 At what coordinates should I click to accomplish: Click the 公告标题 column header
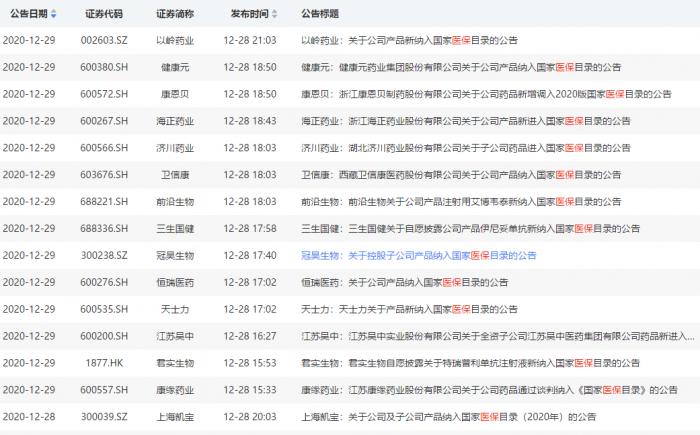pos(320,14)
